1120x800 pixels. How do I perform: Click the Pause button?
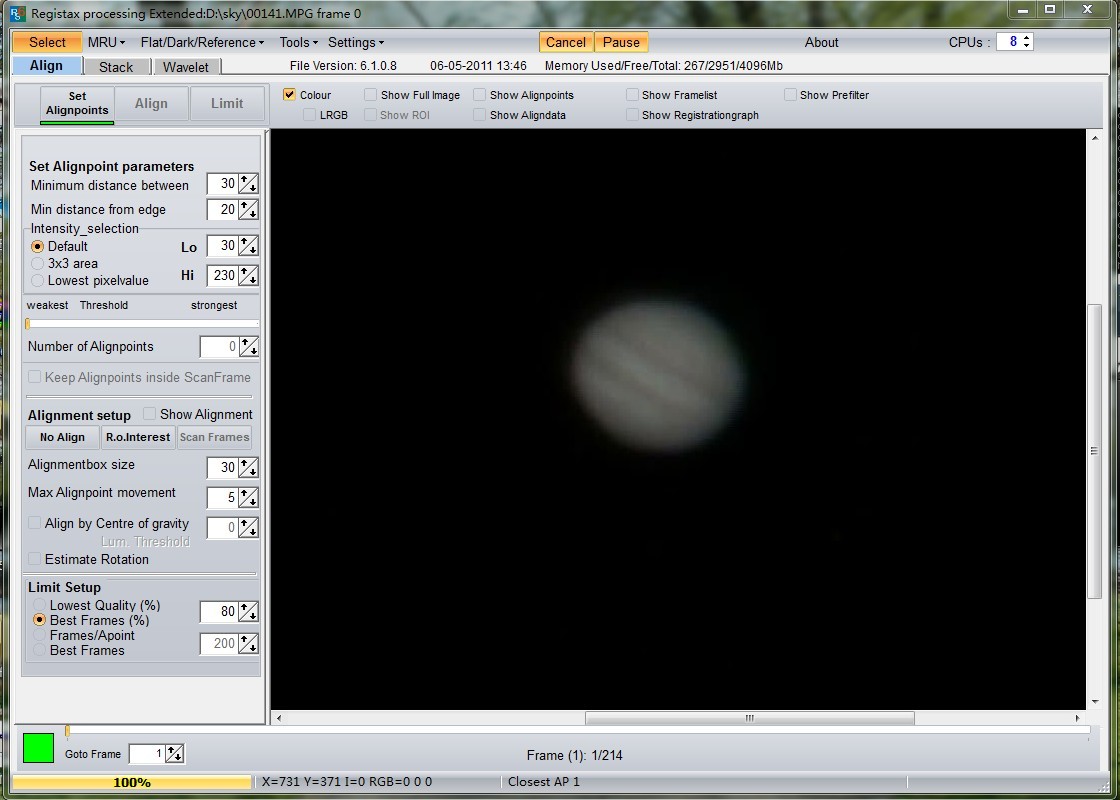point(621,42)
